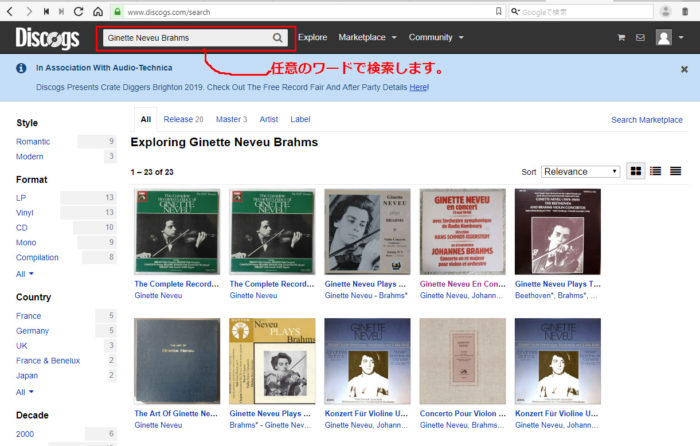The height and width of the screenshot is (446, 700).
Task: Switch to the Artist tab
Action: pyautogui.click(x=269, y=119)
